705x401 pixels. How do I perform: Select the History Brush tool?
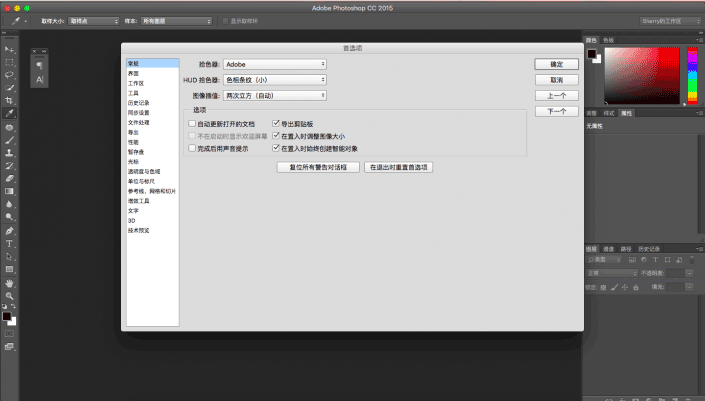point(9,165)
